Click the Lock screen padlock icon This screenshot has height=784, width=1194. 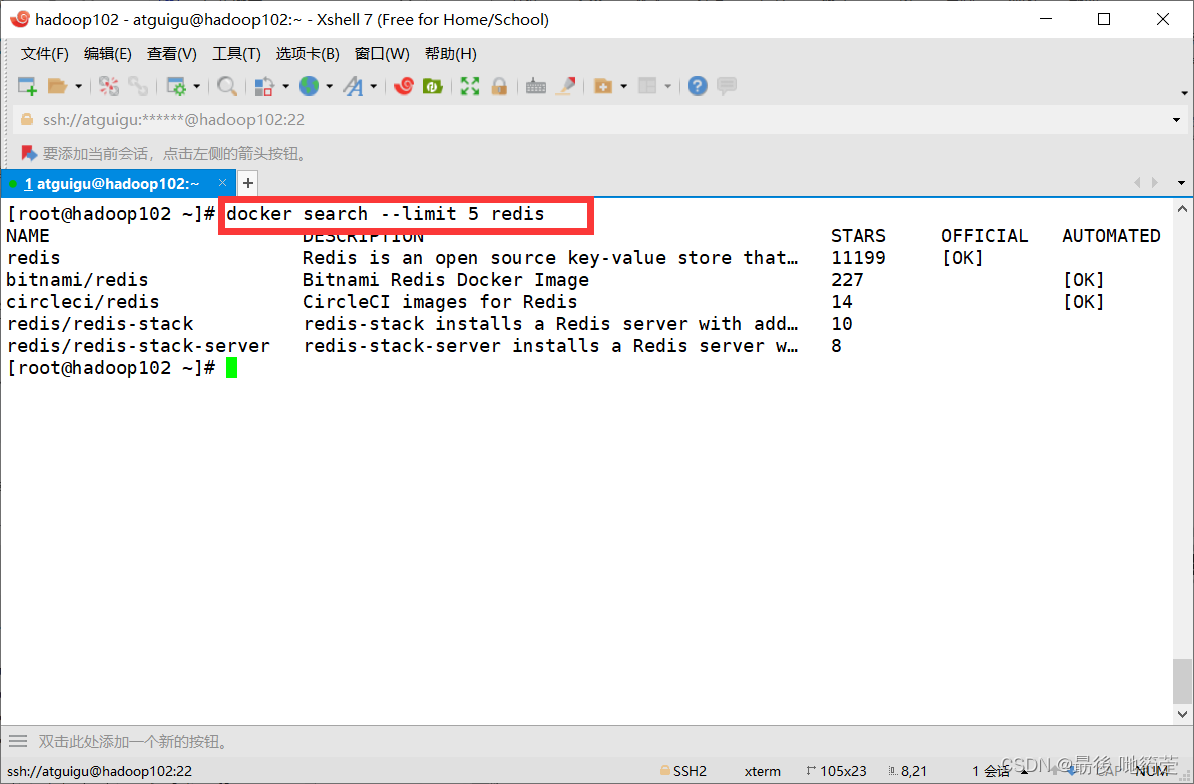click(500, 86)
